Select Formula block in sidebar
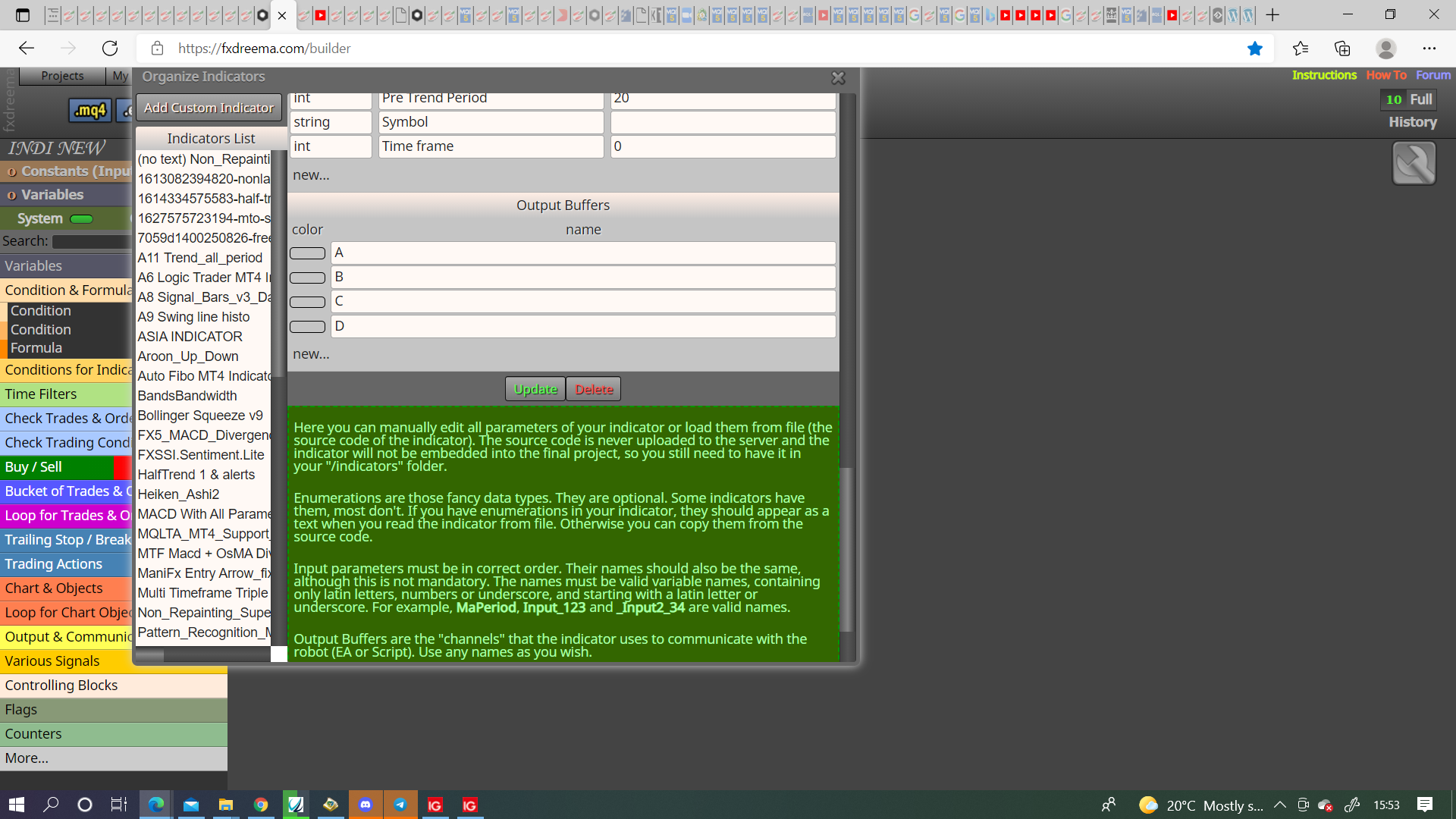Image resolution: width=1456 pixels, height=819 pixels. point(36,348)
